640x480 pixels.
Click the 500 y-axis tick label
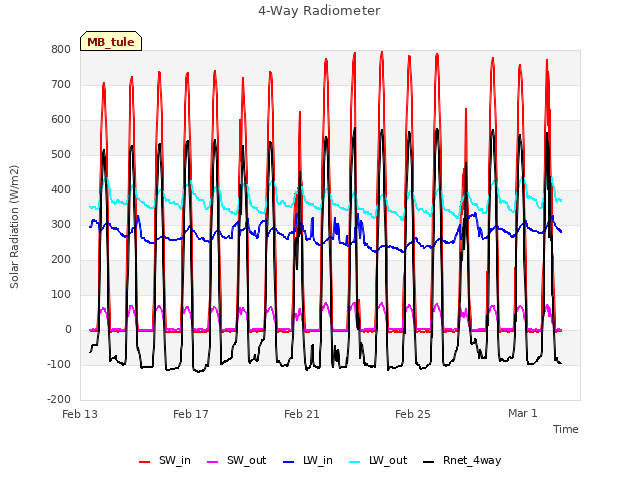[61, 155]
